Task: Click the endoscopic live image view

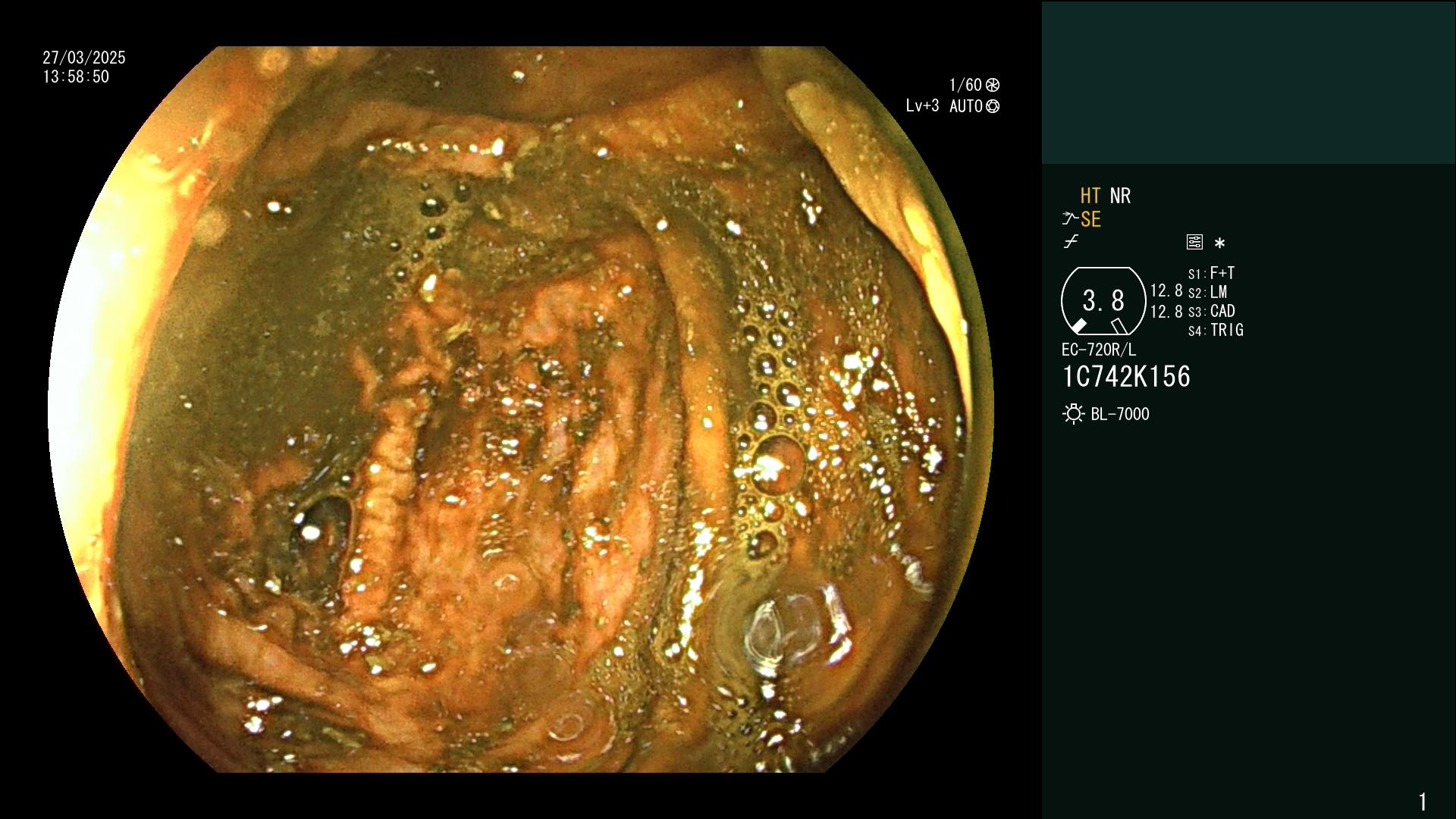Action: [520, 409]
